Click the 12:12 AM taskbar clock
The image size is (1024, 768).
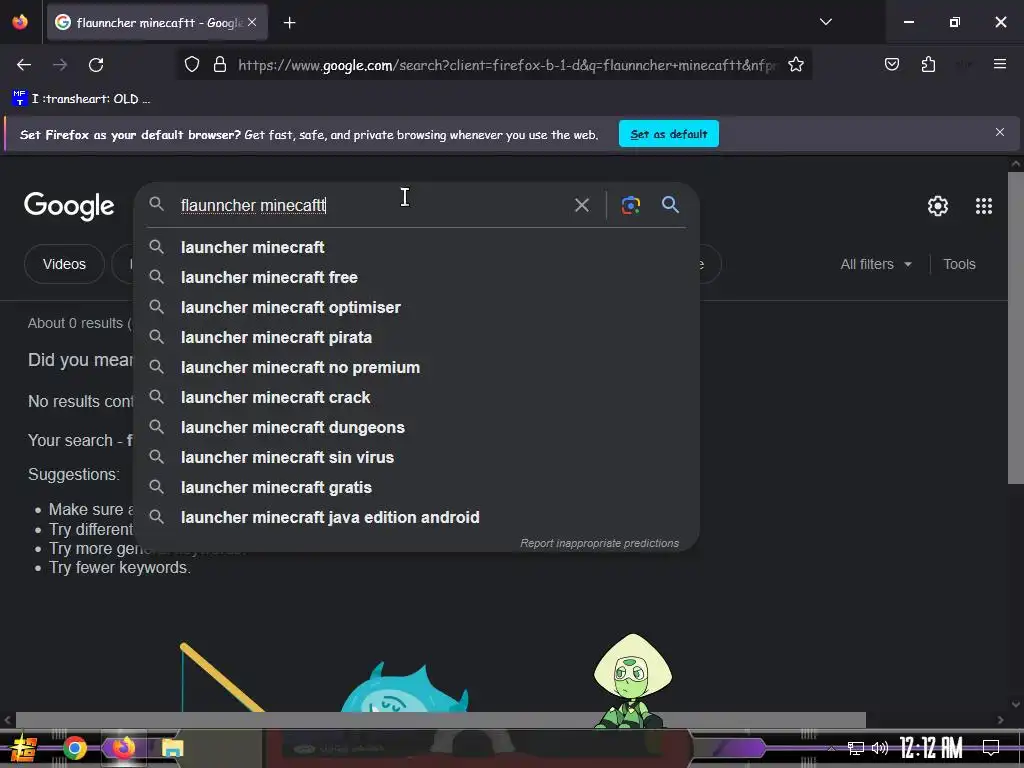click(931, 748)
